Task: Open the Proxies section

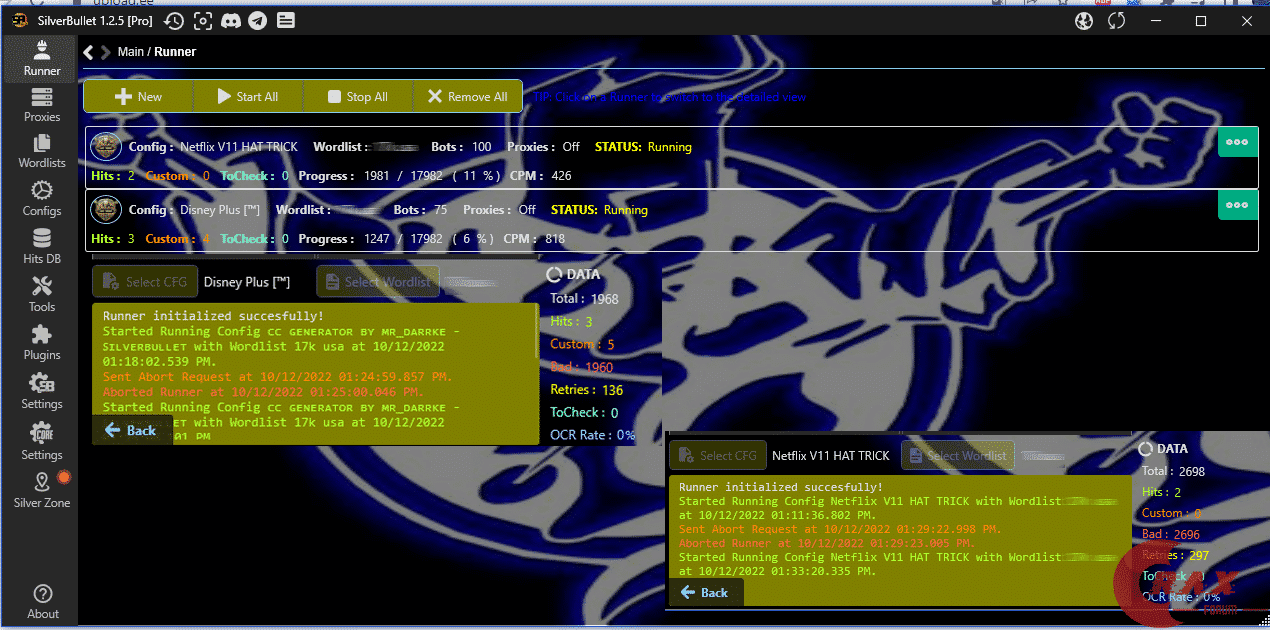Action: click(x=41, y=105)
